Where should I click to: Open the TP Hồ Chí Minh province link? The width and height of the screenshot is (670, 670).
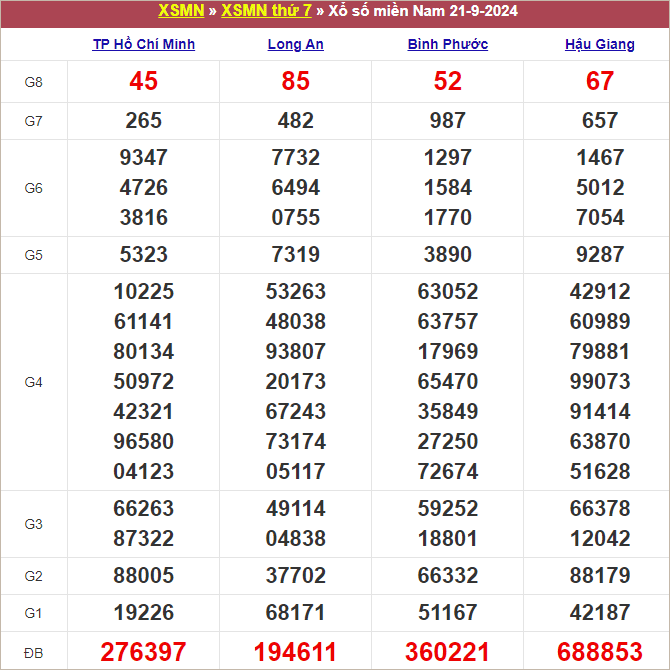click(144, 44)
